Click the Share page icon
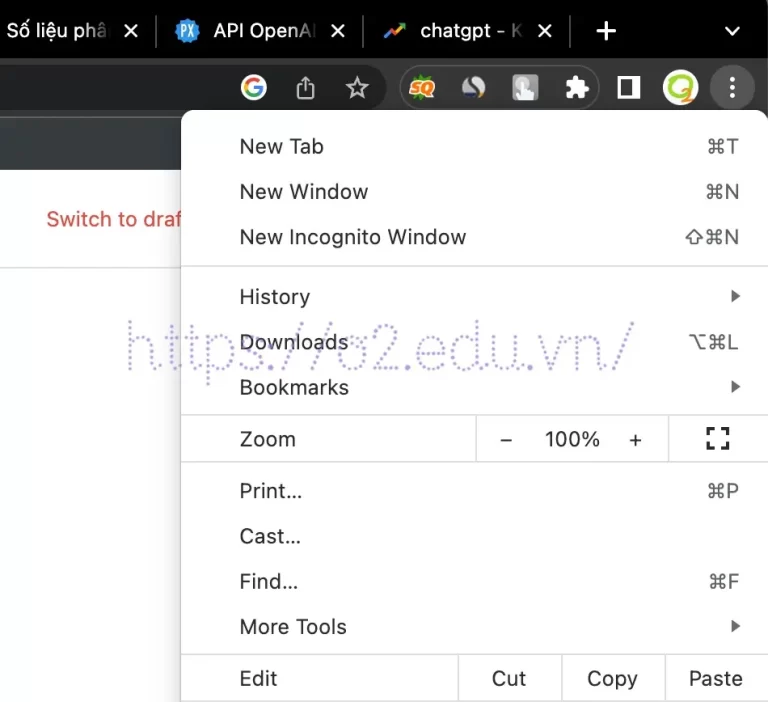The width and height of the screenshot is (768, 702). (305, 88)
